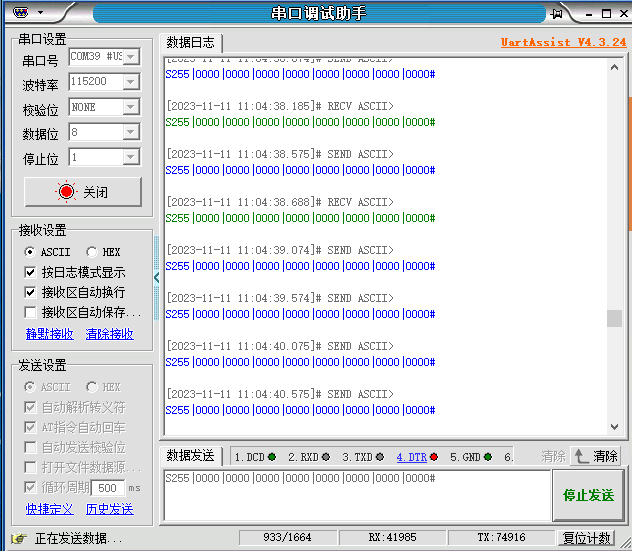Open the 静默接收 link
Viewport: 632px width, 551px height.
point(50,334)
